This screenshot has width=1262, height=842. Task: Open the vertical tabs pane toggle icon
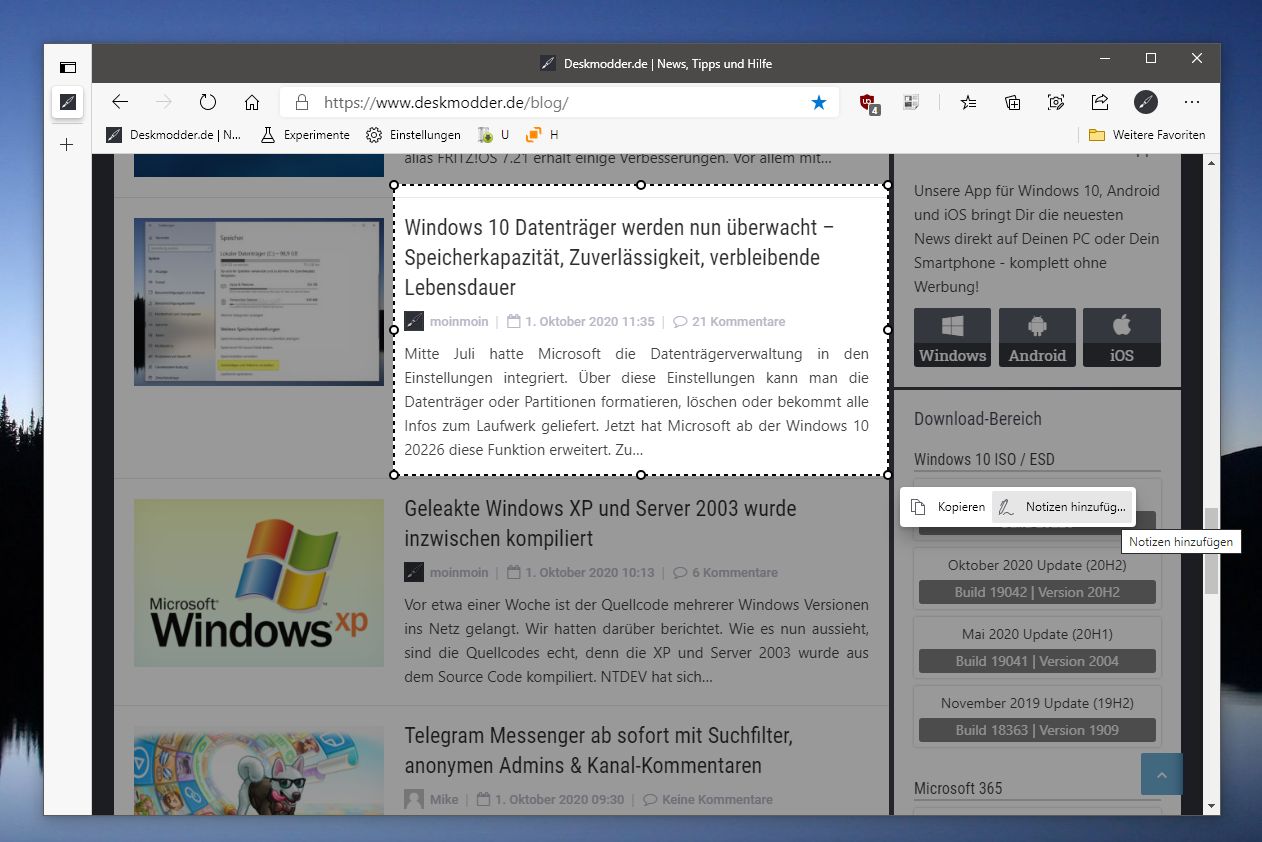(x=67, y=68)
